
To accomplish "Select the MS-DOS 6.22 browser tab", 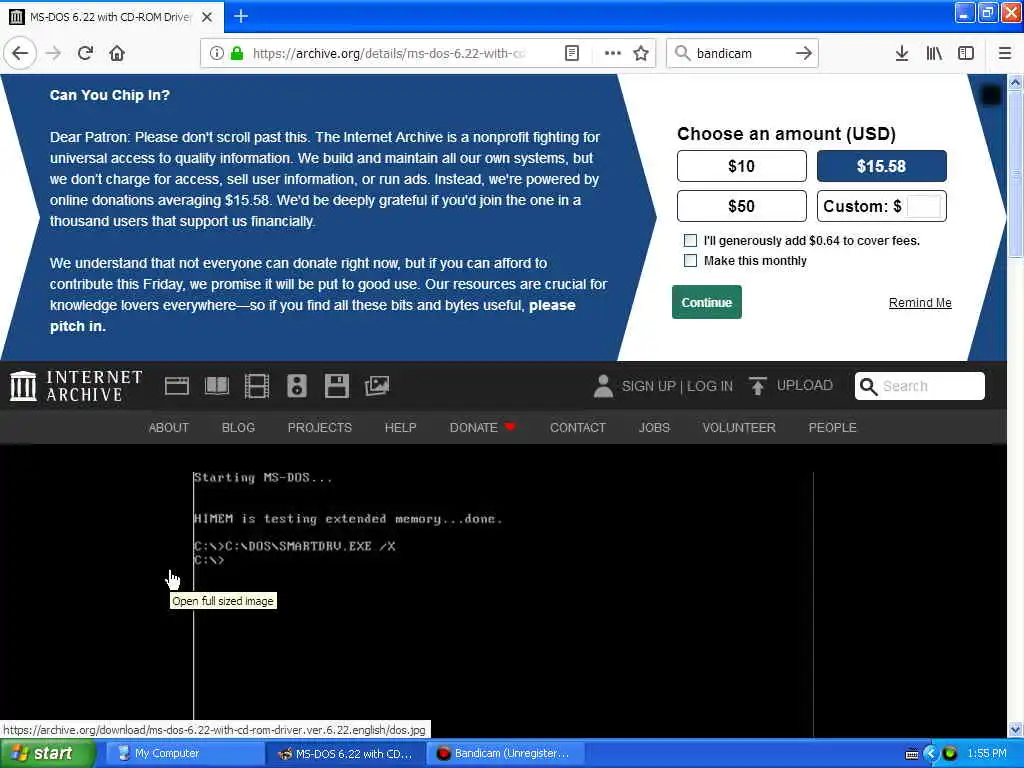I will coord(111,17).
